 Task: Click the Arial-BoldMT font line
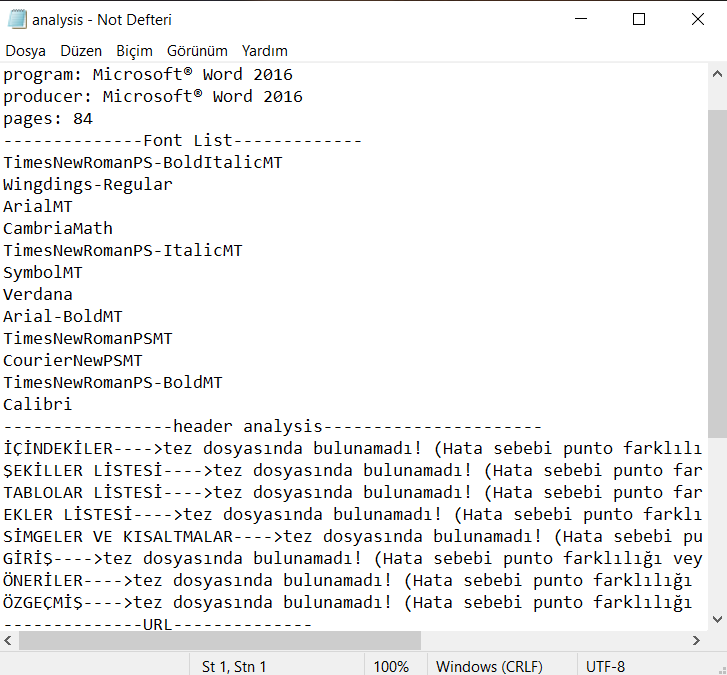pos(63,317)
